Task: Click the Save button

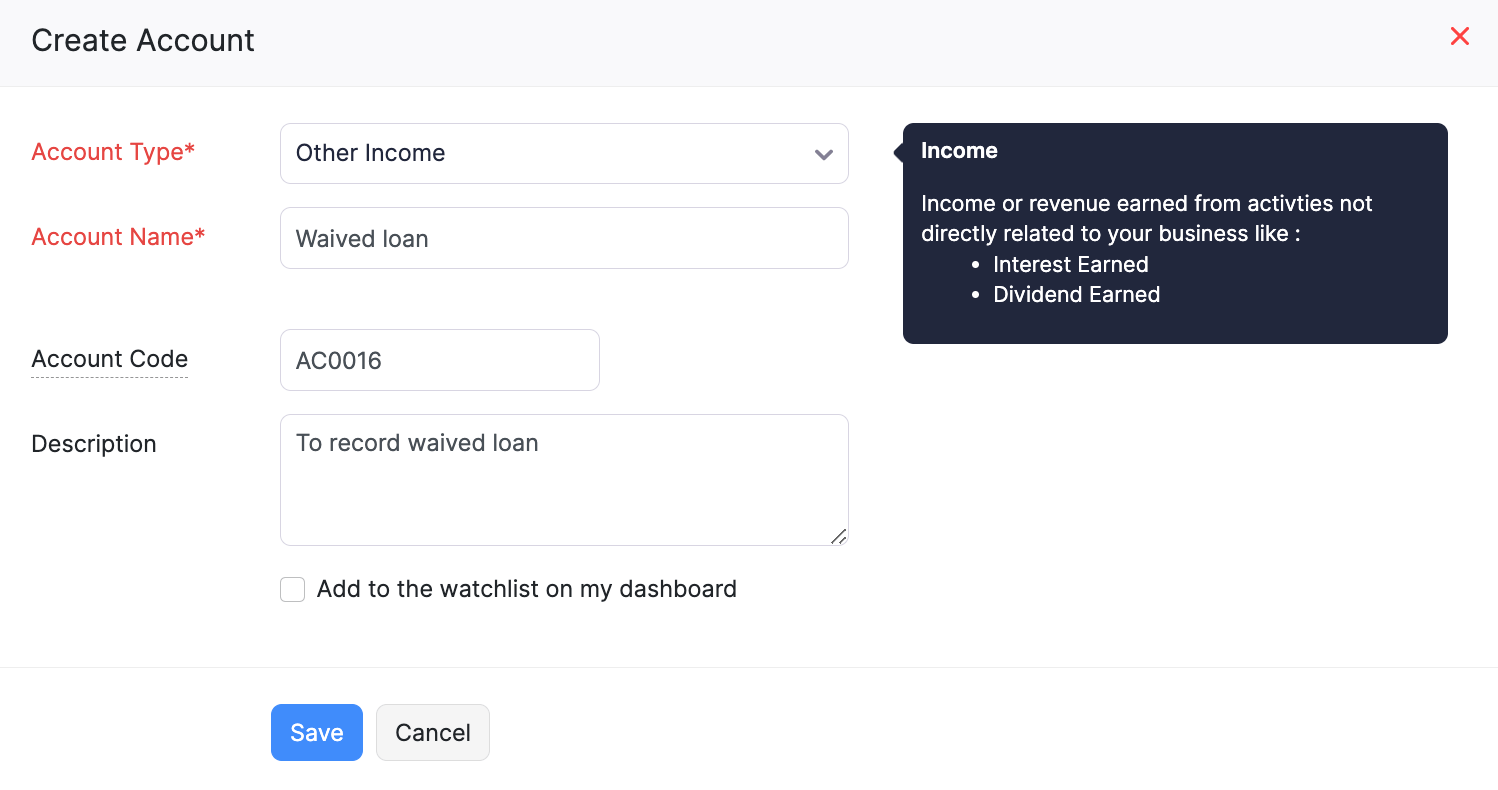Action: click(x=316, y=732)
